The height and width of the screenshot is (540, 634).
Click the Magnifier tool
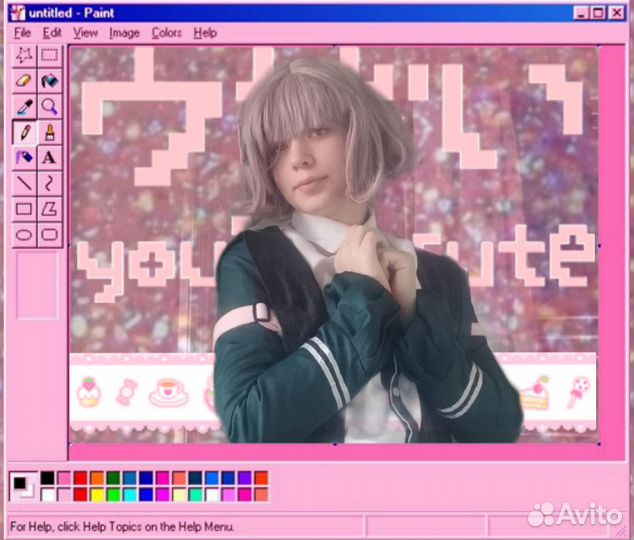tap(49, 107)
